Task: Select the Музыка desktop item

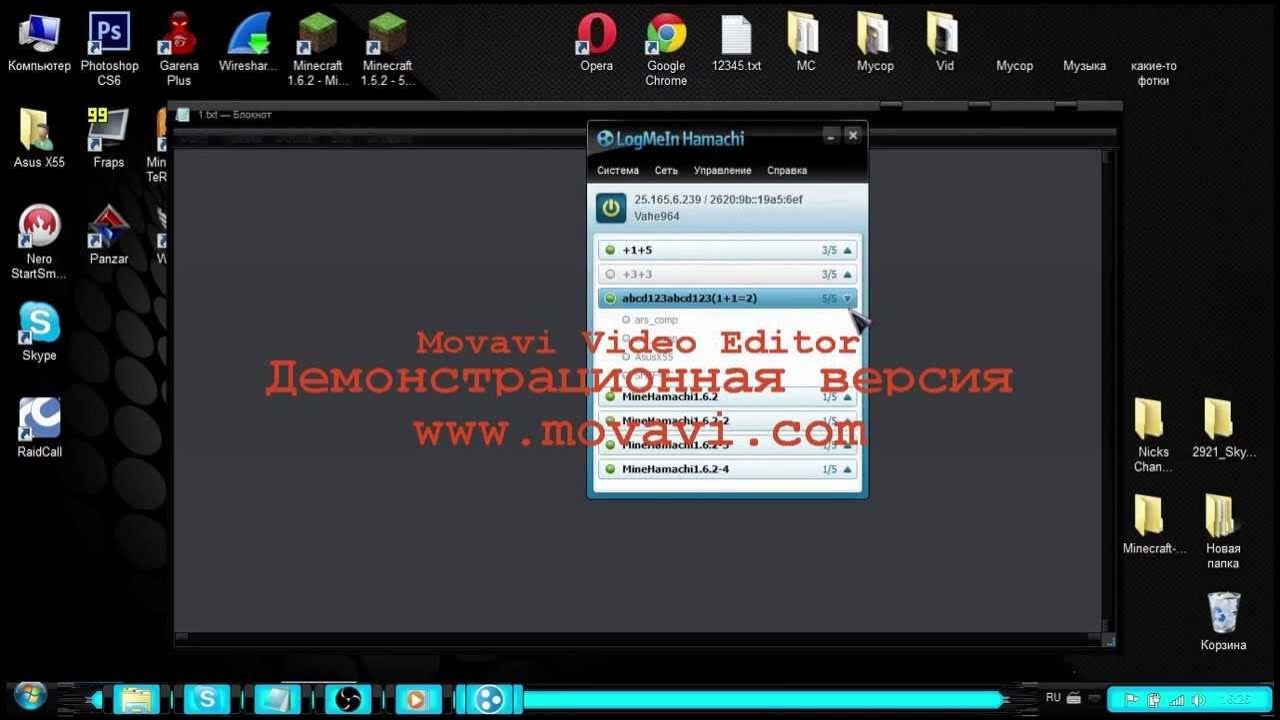Action: tap(1084, 66)
